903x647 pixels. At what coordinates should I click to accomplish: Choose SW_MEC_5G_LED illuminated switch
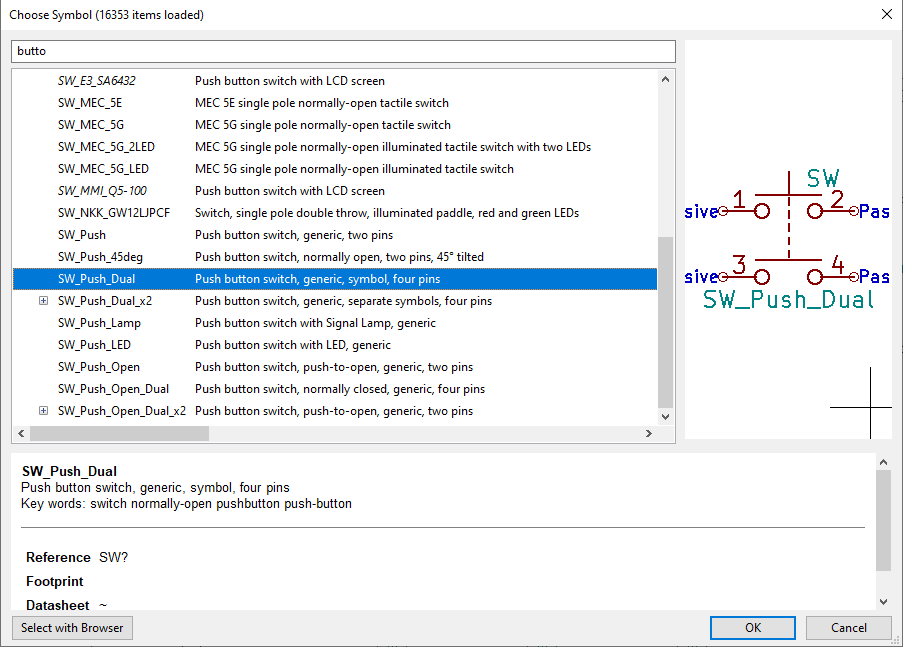(x=103, y=169)
